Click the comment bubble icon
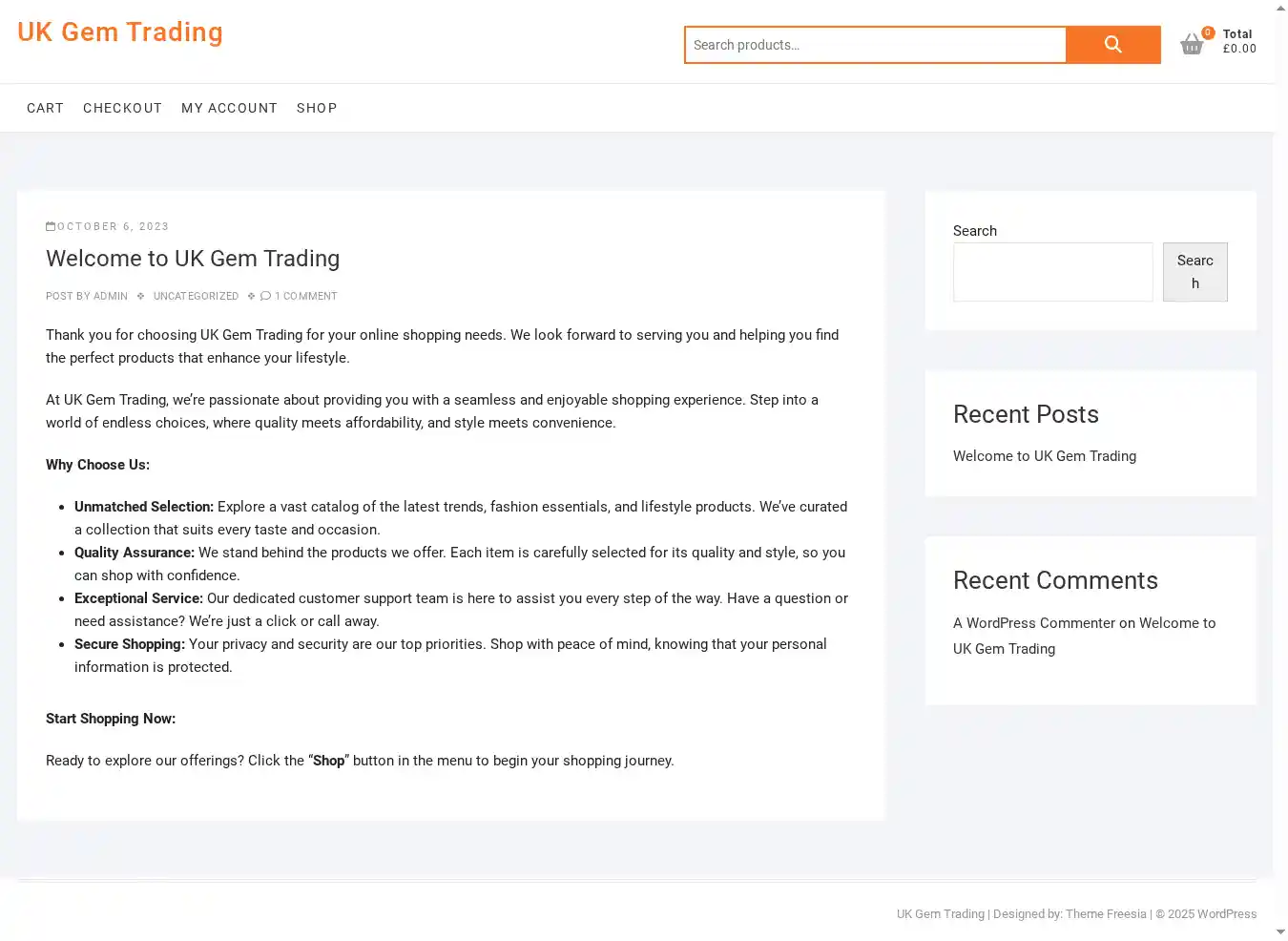The height and width of the screenshot is (941, 1288). coord(265,296)
